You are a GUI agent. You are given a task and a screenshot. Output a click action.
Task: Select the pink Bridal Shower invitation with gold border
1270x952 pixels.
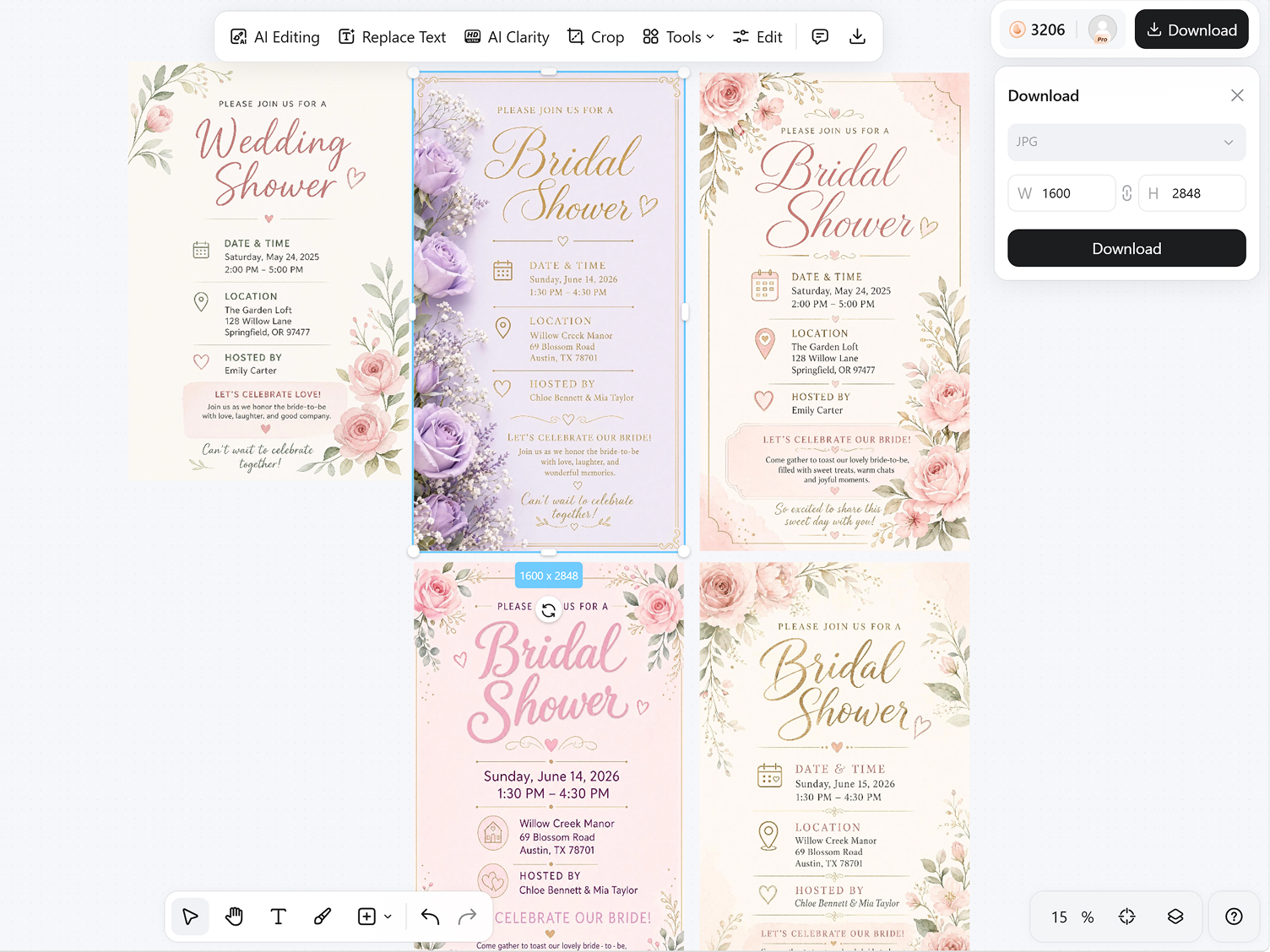pos(834,311)
